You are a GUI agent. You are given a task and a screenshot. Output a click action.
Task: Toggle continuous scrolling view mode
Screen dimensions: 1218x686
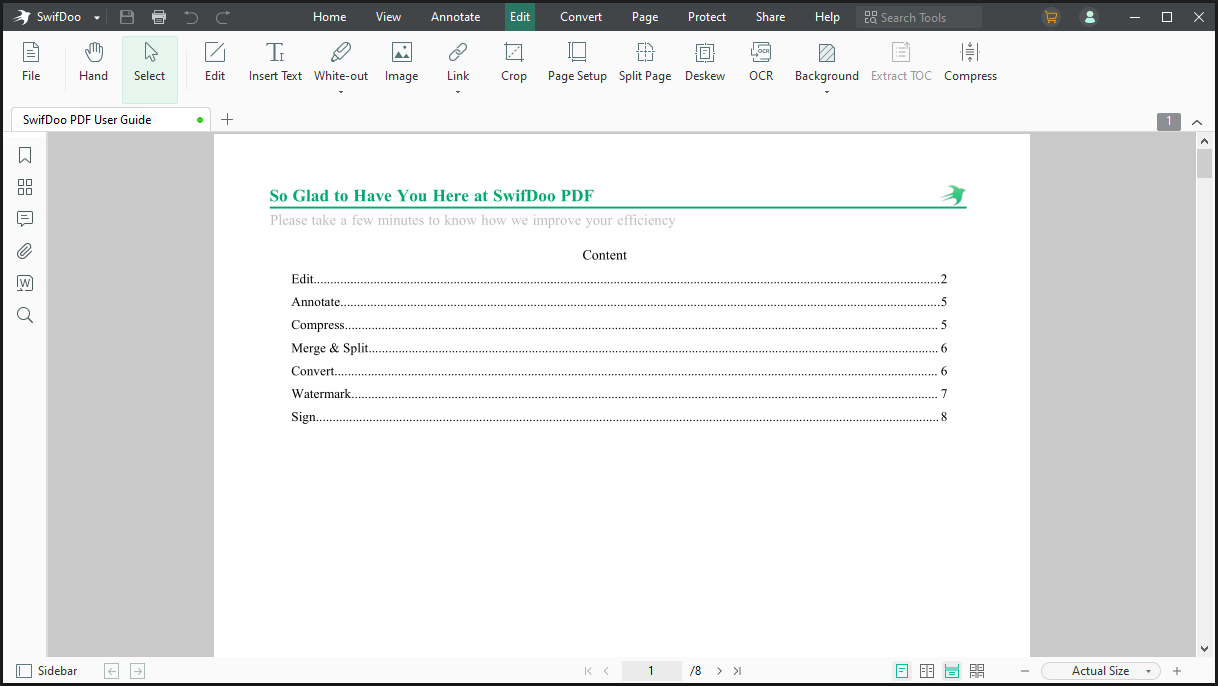point(952,671)
